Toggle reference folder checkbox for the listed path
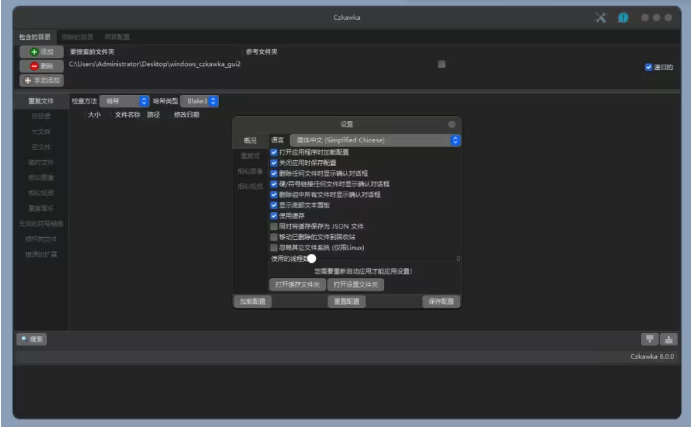The height and width of the screenshot is (427, 691). (x=442, y=64)
